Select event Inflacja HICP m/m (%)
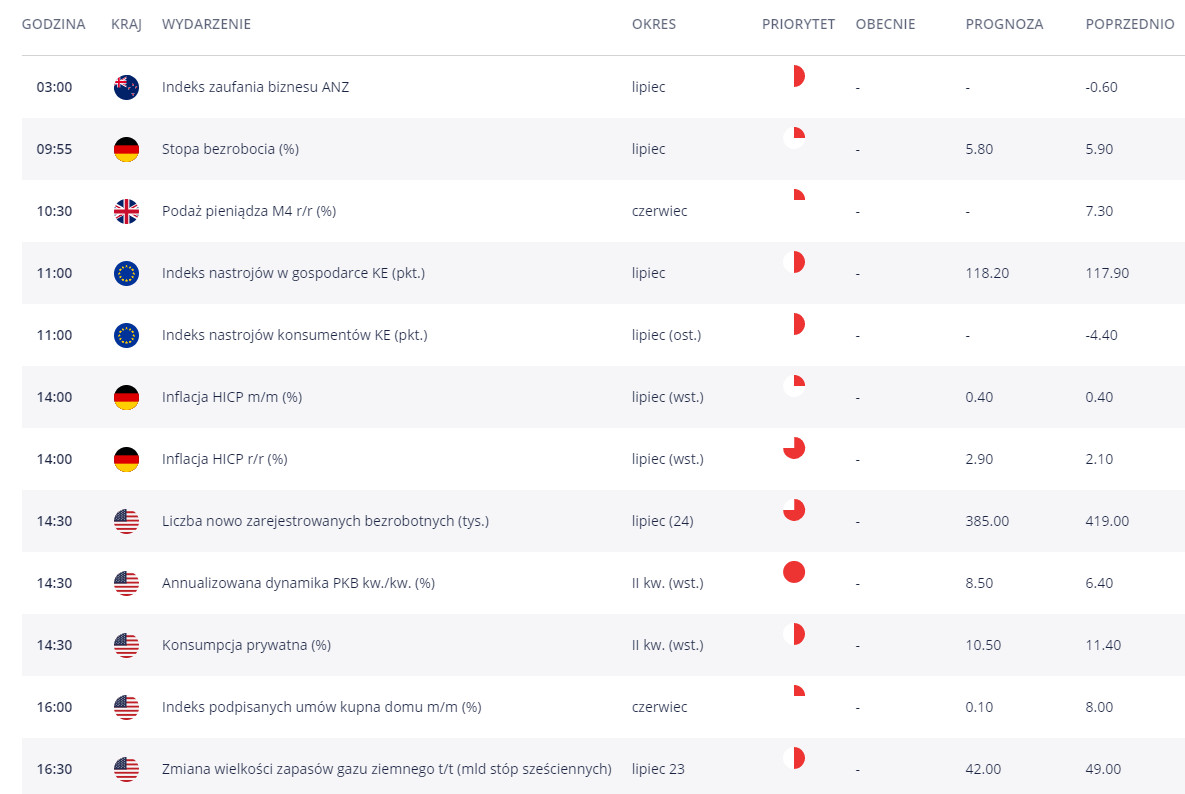Image resolution: width=1185 pixels, height=794 pixels. 232,397
